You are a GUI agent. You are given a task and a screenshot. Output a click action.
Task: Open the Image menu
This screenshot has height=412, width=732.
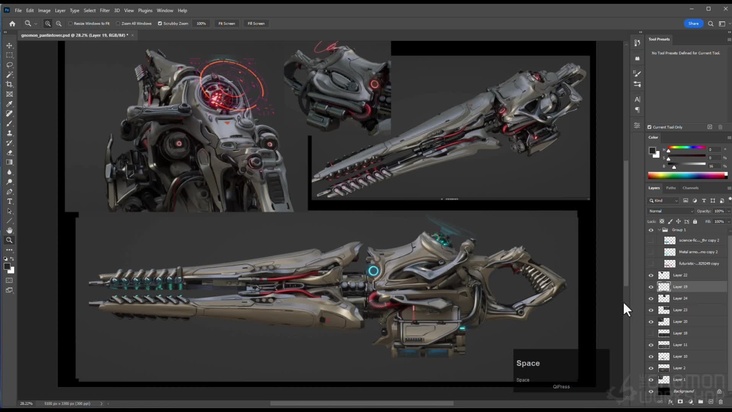44,10
